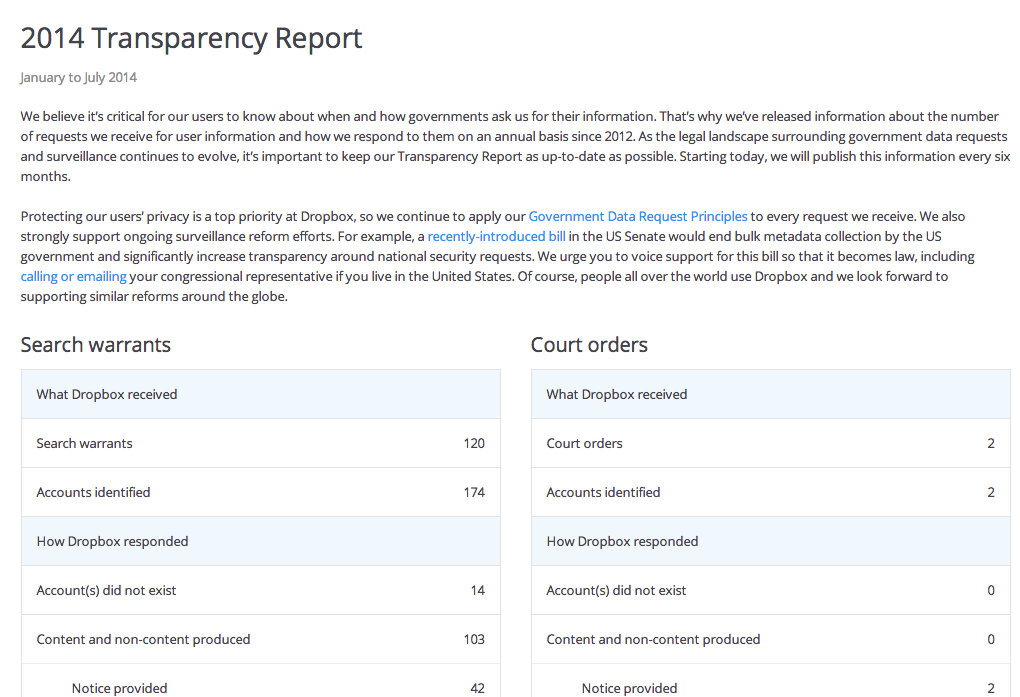Image resolution: width=1020 pixels, height=697 pixels.
Task: Open the recently-introduced bill link
Action: coord(496,236)
